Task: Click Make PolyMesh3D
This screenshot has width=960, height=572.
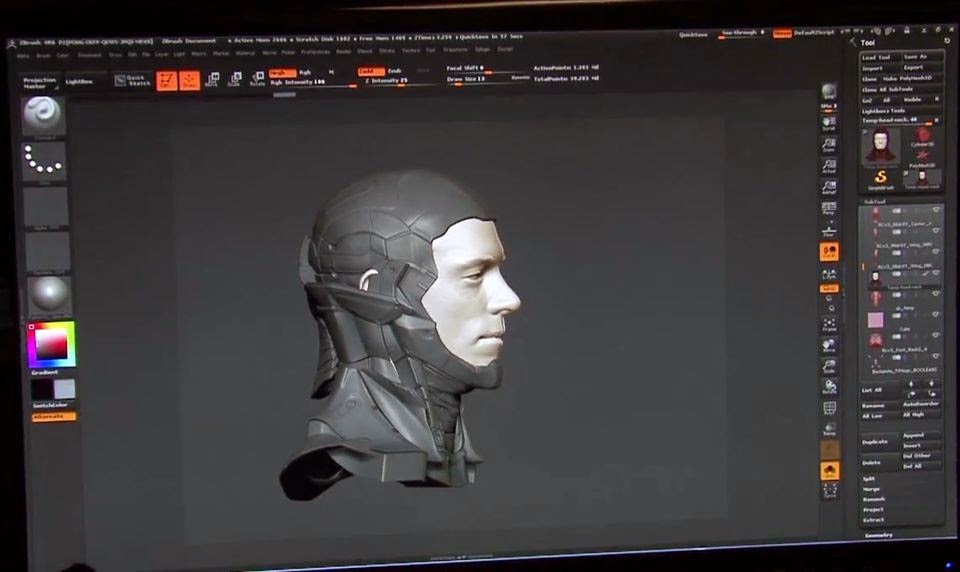Action: click(907, 78)
